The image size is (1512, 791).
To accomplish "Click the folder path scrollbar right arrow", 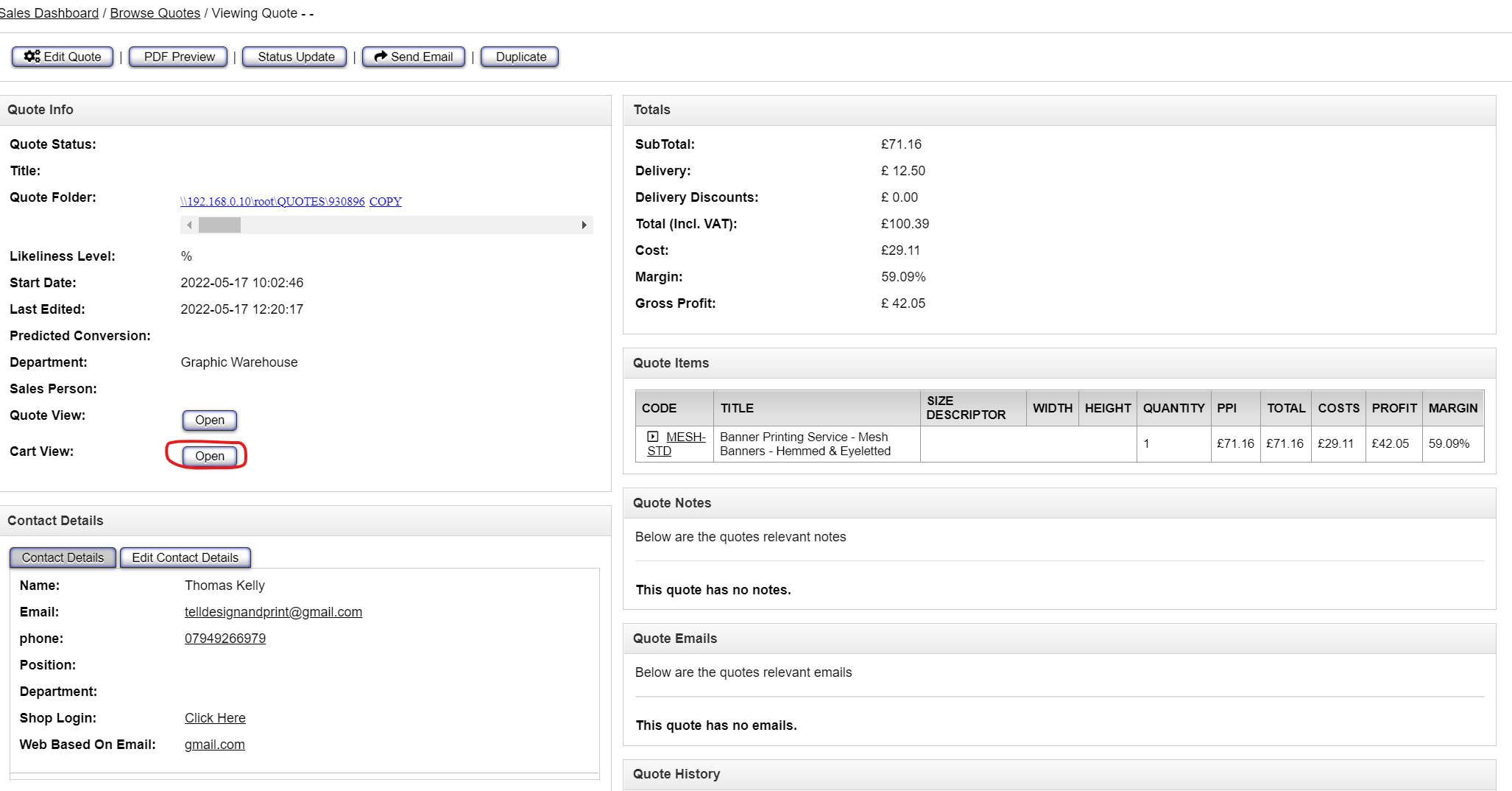I will pos(584,225).
